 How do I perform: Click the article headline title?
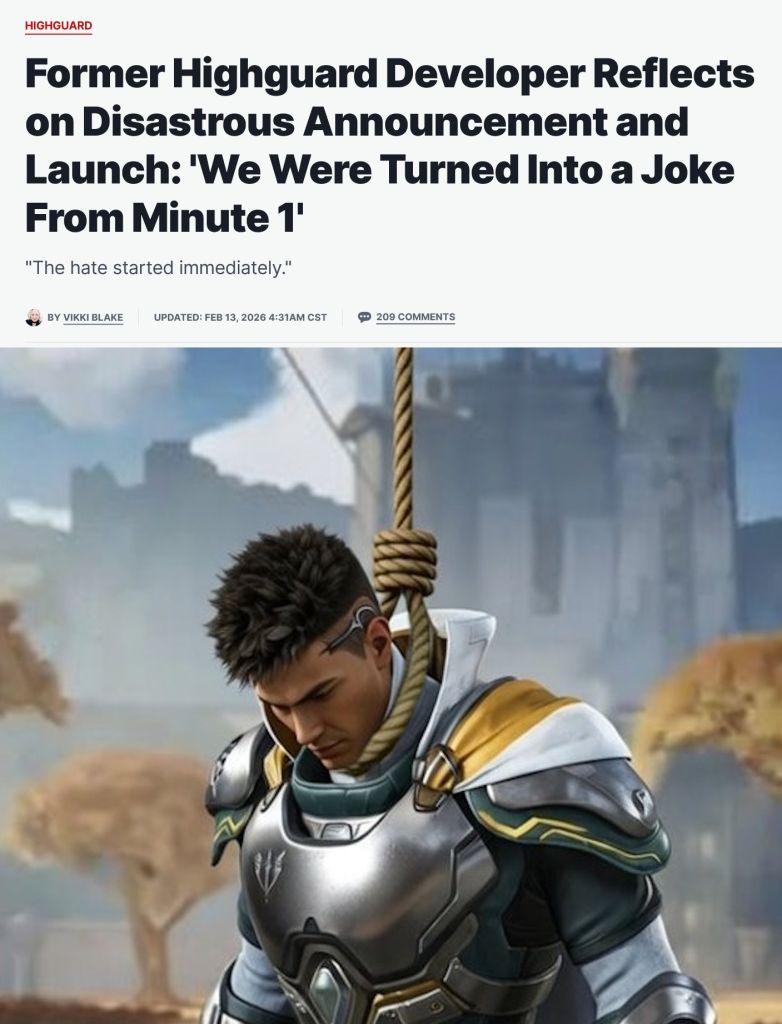coord(390,145)
